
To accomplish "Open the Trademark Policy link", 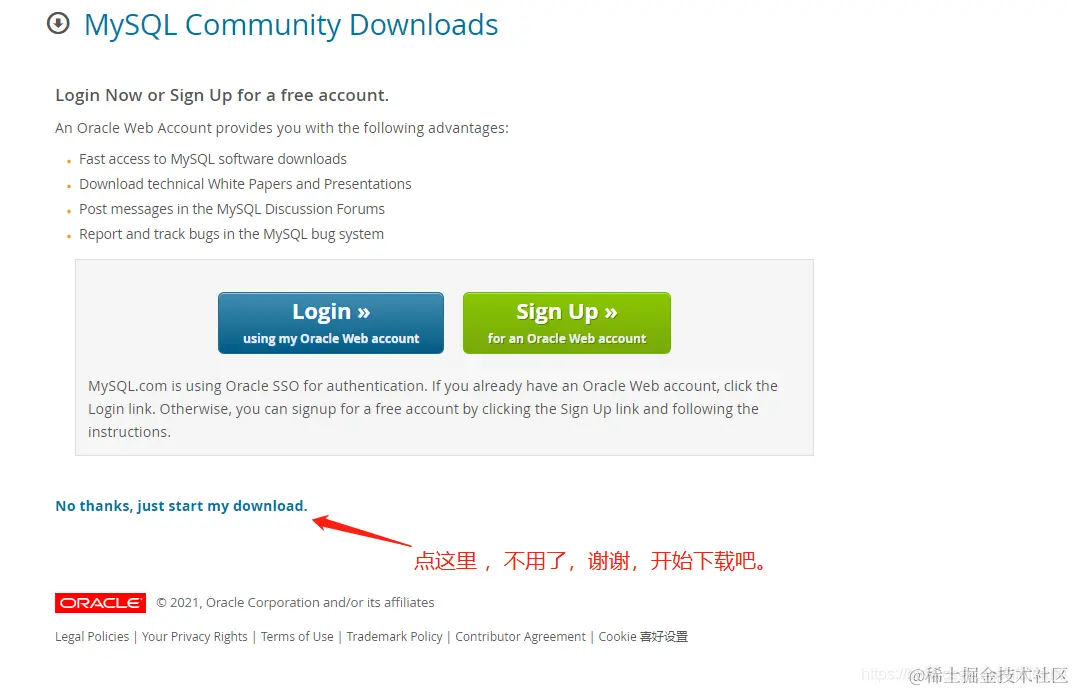I will (x=394, y=636).
